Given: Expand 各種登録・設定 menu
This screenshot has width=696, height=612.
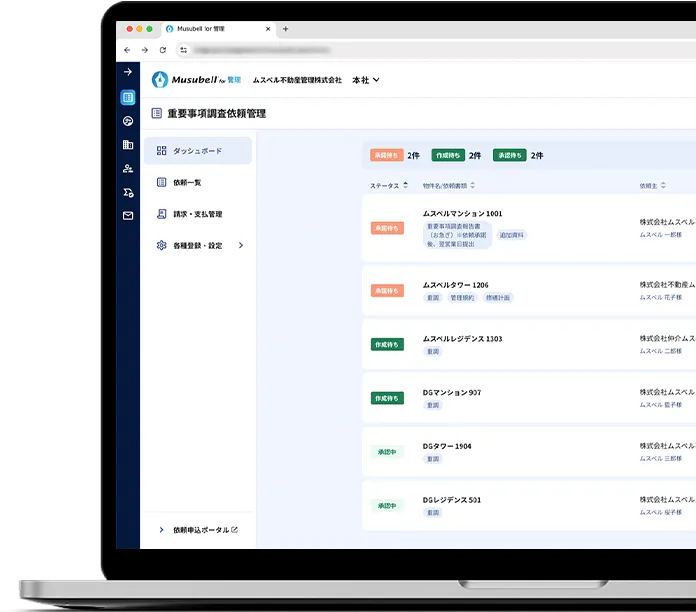Looking at the screenshot, I should coord(198,245).
